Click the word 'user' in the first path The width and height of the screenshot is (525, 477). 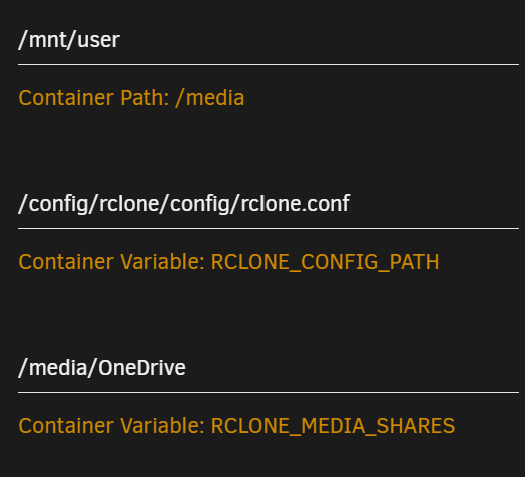[x=98, y=41]
